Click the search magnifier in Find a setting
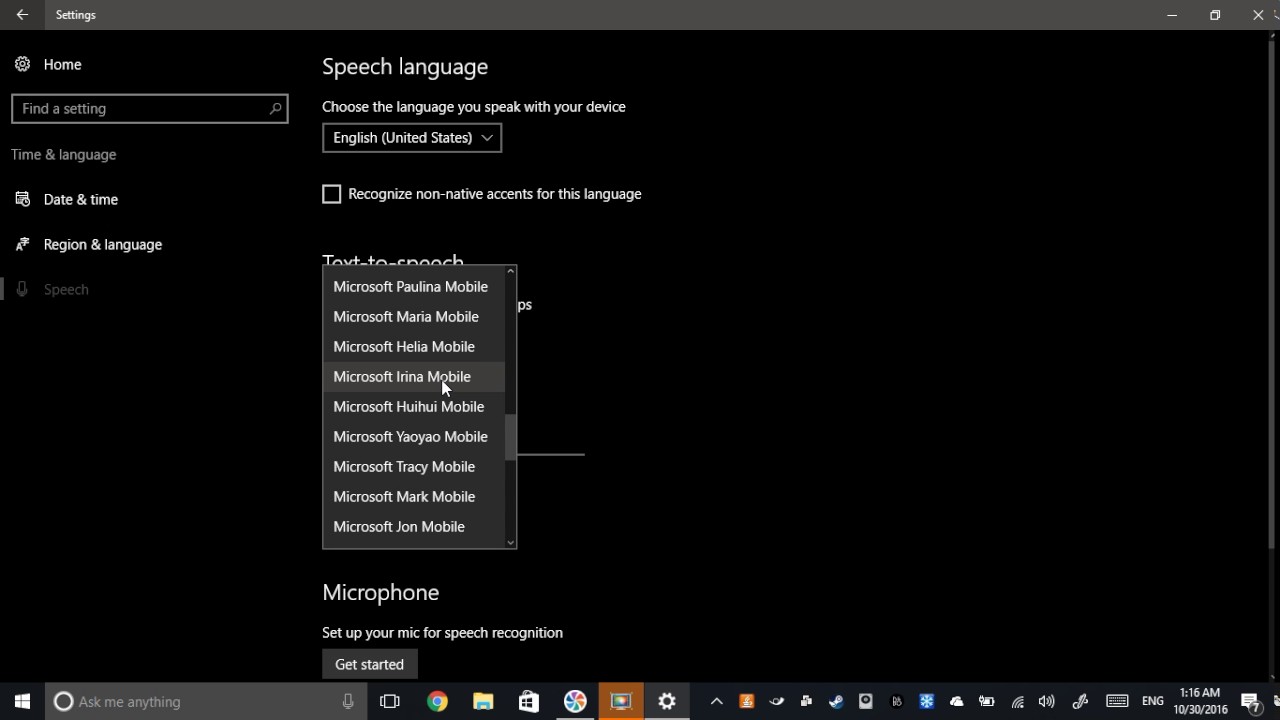The width and height of the screenshot is (1280, 720). click(275, 108)
